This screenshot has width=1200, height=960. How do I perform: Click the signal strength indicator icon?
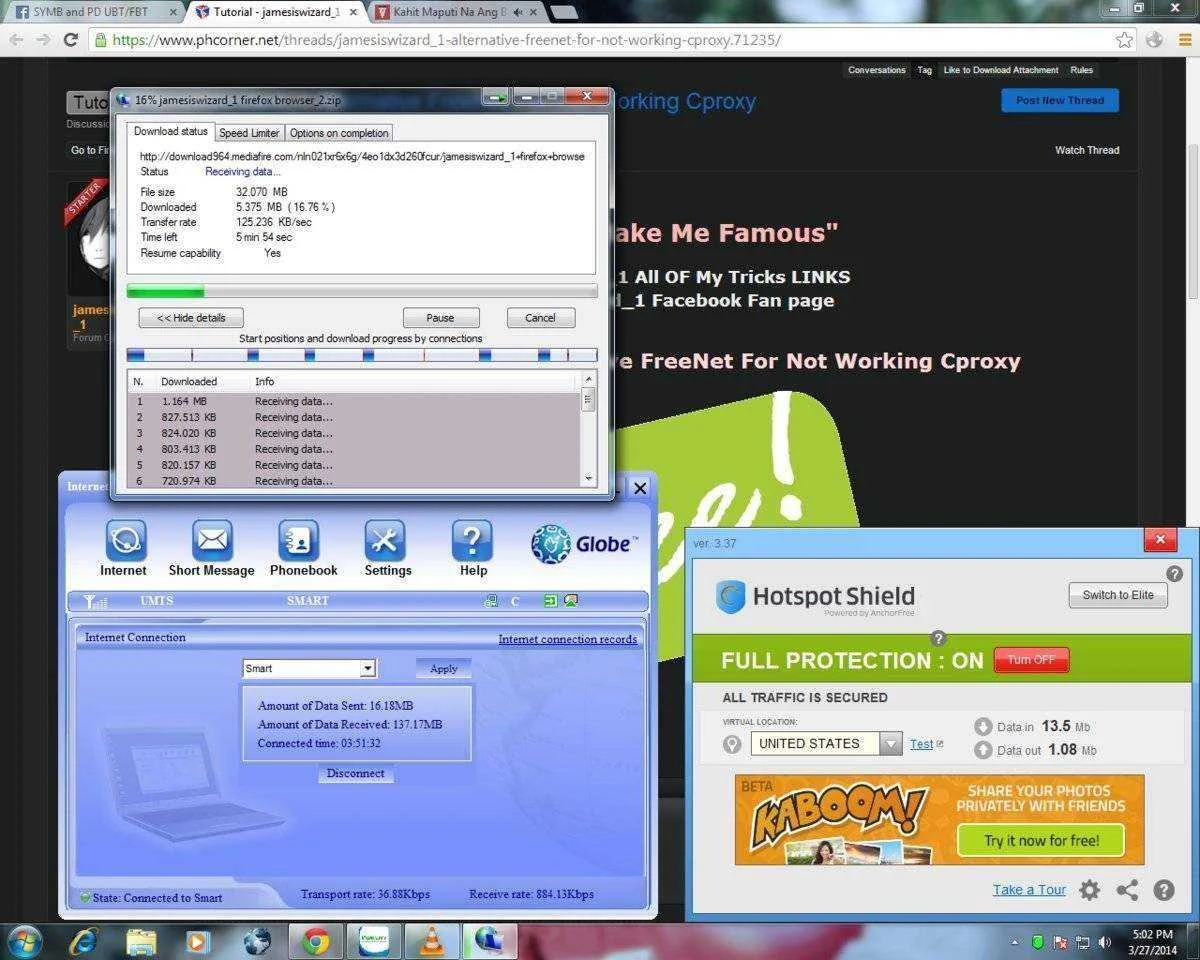pyautogui.click(x=94, y=601)
